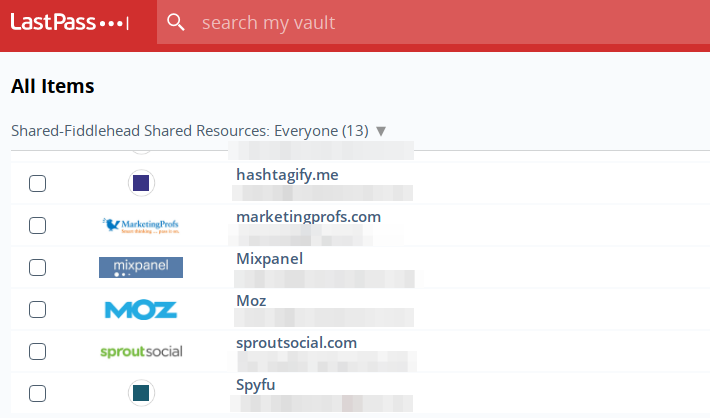This screenshot has height=418, width=710.
Task: Click the LastPass logo
Action: point(70,22)
